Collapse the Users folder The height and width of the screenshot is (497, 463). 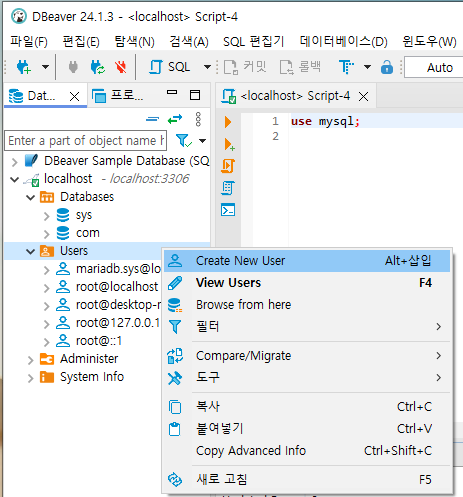point(30,251)
